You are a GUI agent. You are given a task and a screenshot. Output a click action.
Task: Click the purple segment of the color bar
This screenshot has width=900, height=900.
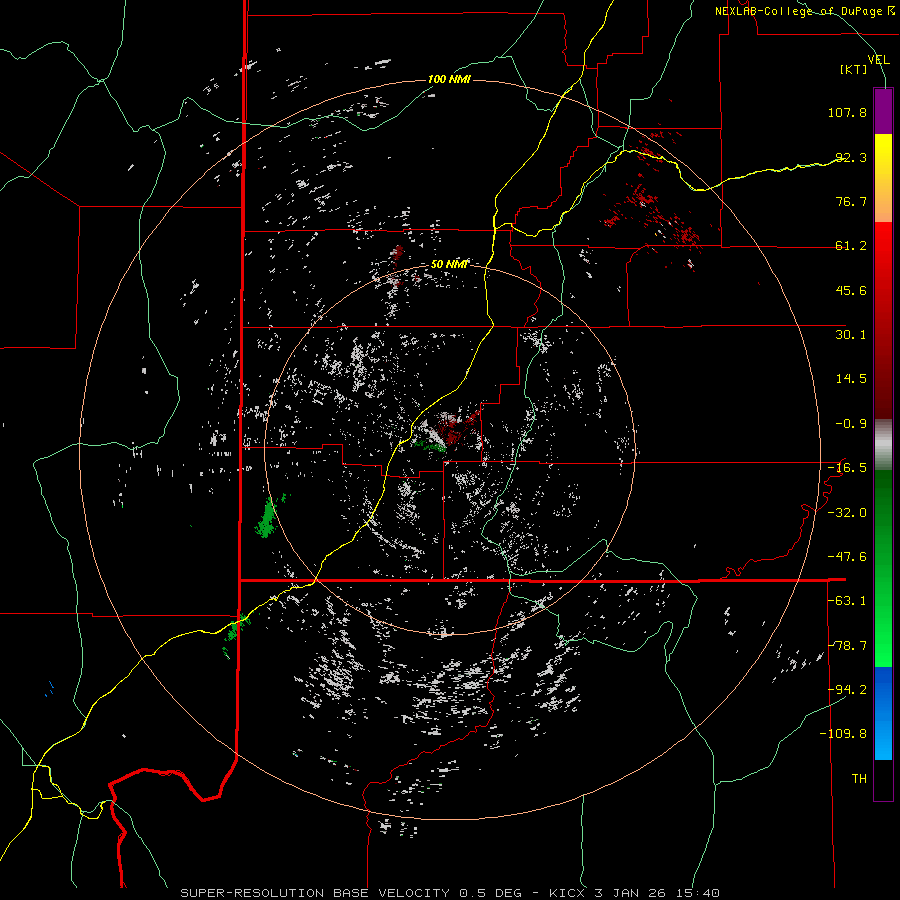pos(883,111)
